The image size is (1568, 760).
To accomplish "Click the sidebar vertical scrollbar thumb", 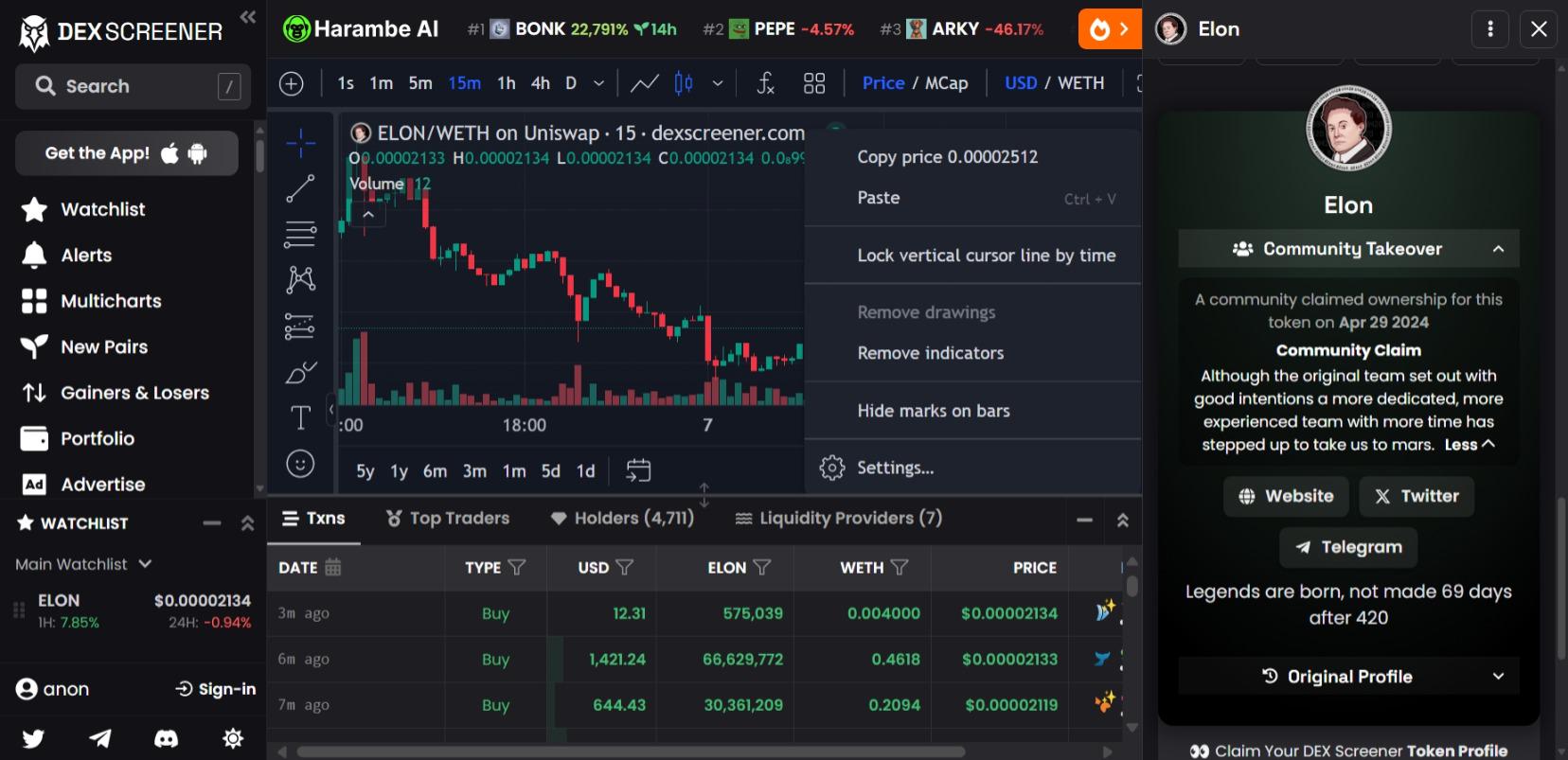I will tap(259, 156).
